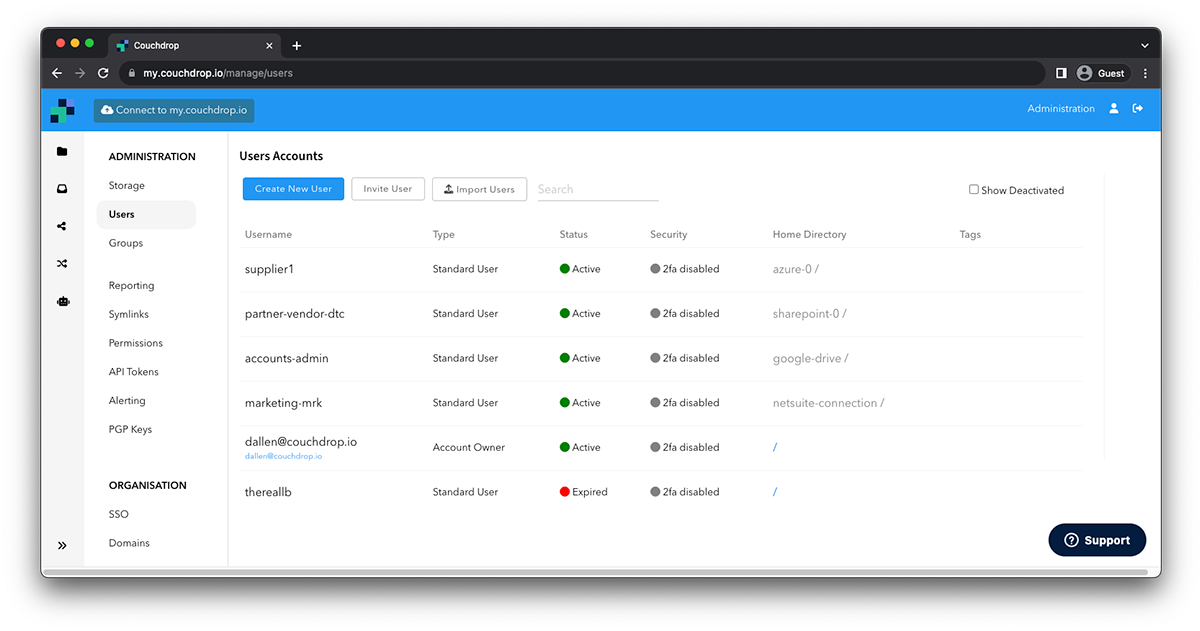Click the cloud icon on Connect to my.couchdrop.io
The image size is (1200, 631).
pos(106,111)
